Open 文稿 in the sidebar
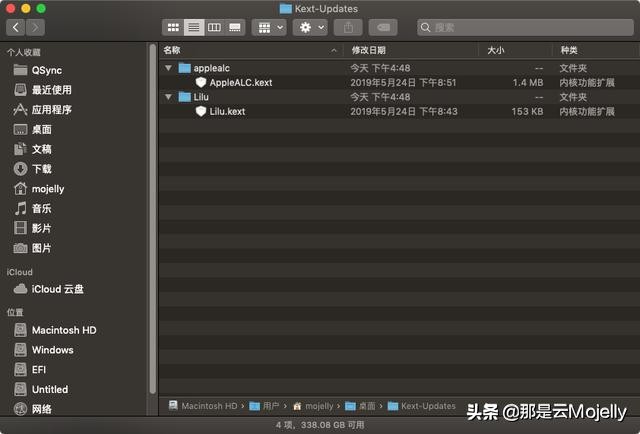The width and height of the screenshot is (640, 434). pyautogui.click(x=33, y=149)
